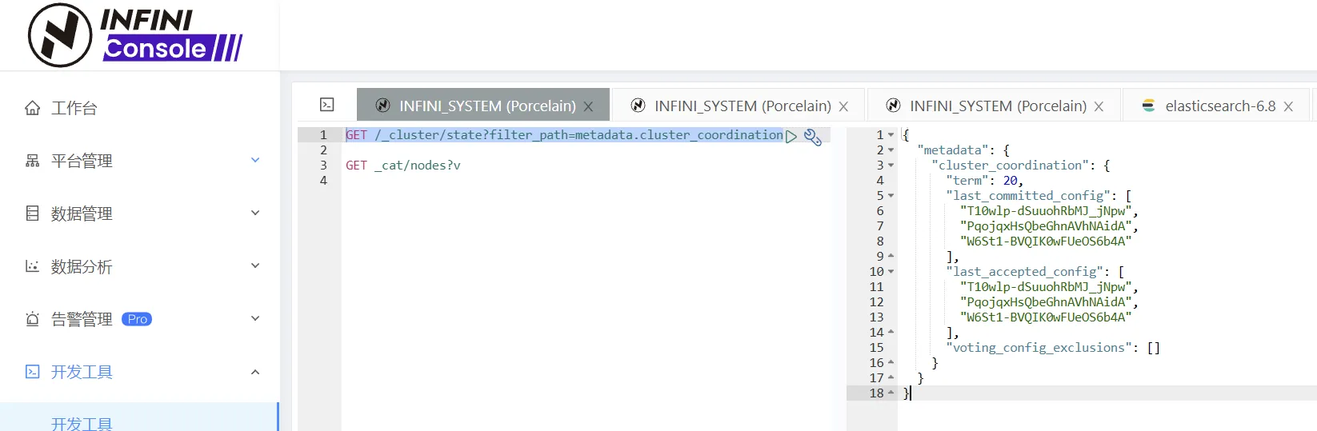Collapse the 开发工具 menu chevron

pos(255,372)
